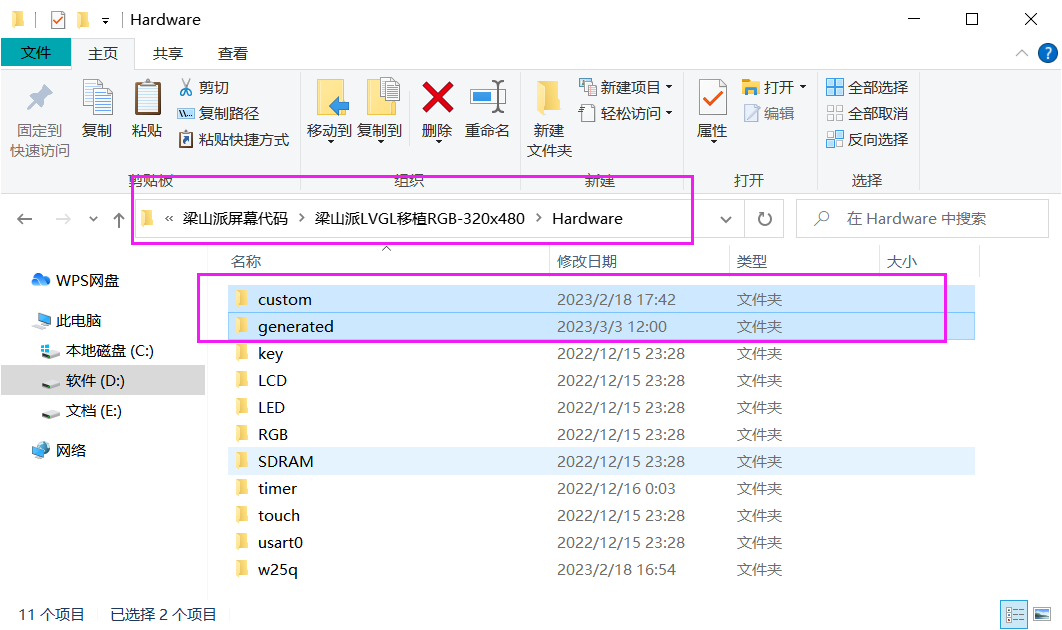
Task: Refresh the Hardware folder view
Action: pos(765,219)
